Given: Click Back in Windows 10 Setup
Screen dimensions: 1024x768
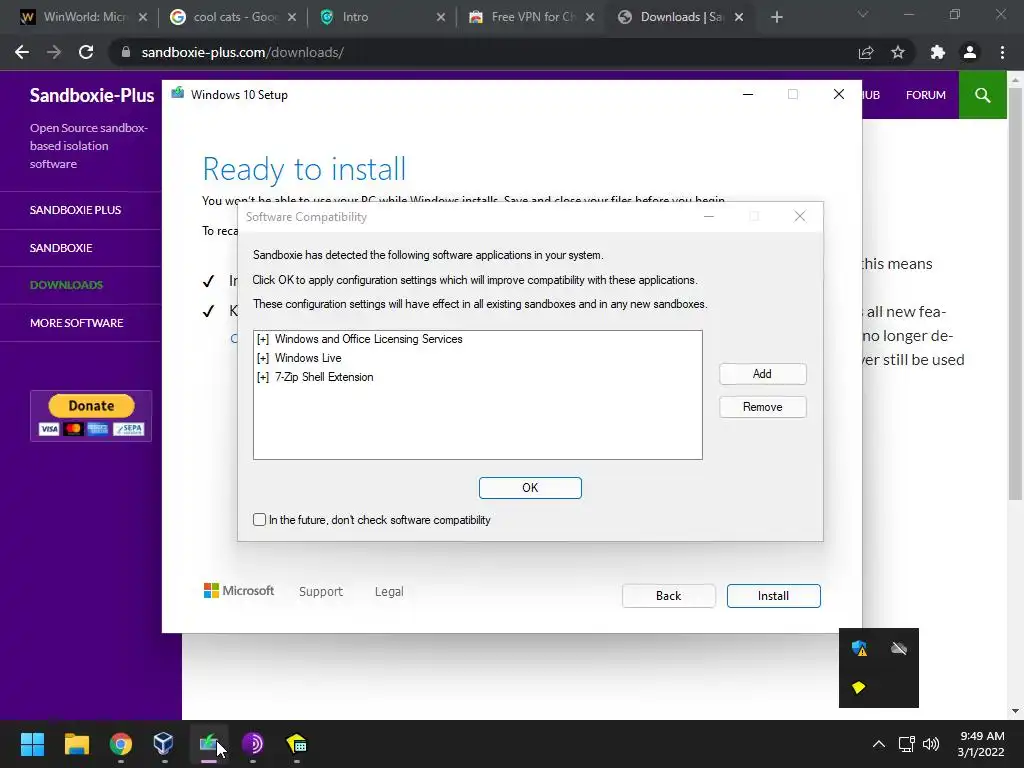Looking at the screenshot, I should point(668,596).
